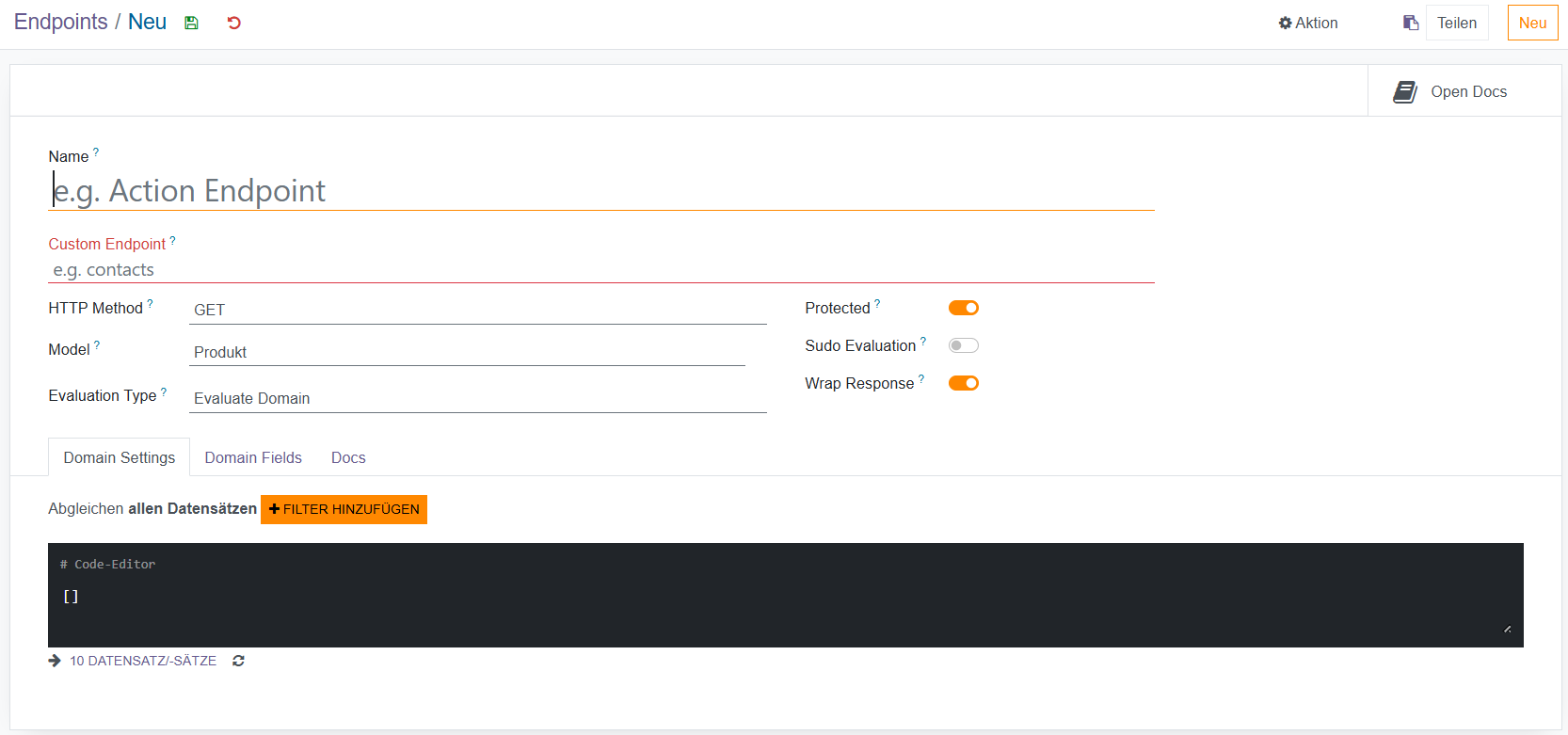Click the Teilen button
Image resolution: width=1568 pixels, height=735 pixels.
(x=1457, y=23)
